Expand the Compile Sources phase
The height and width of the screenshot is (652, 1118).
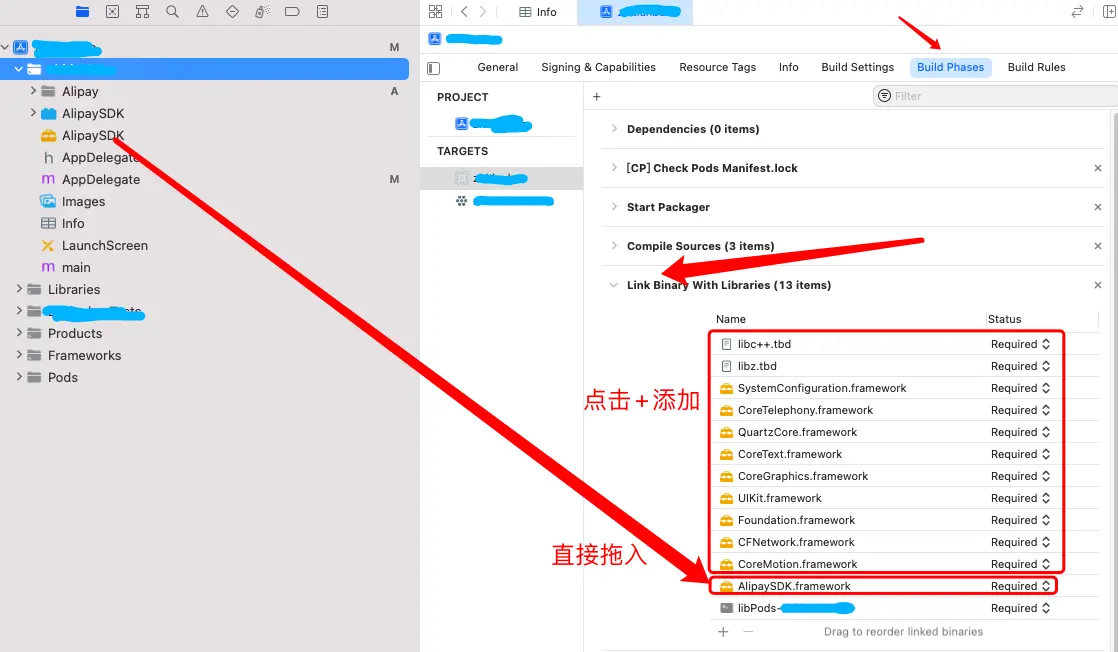[x=614, y=245]
